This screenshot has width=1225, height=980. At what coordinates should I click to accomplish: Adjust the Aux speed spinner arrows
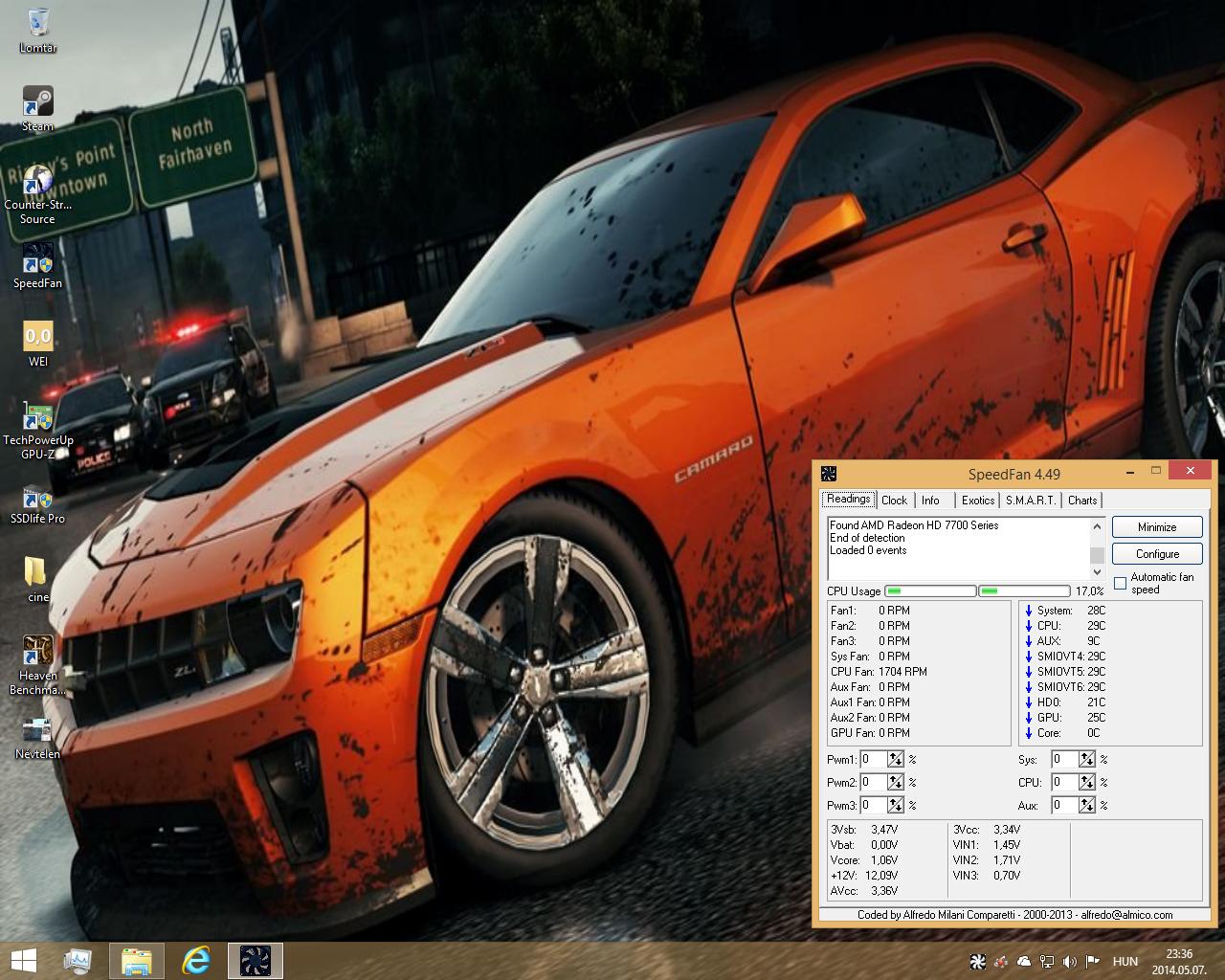point(1087,806)
